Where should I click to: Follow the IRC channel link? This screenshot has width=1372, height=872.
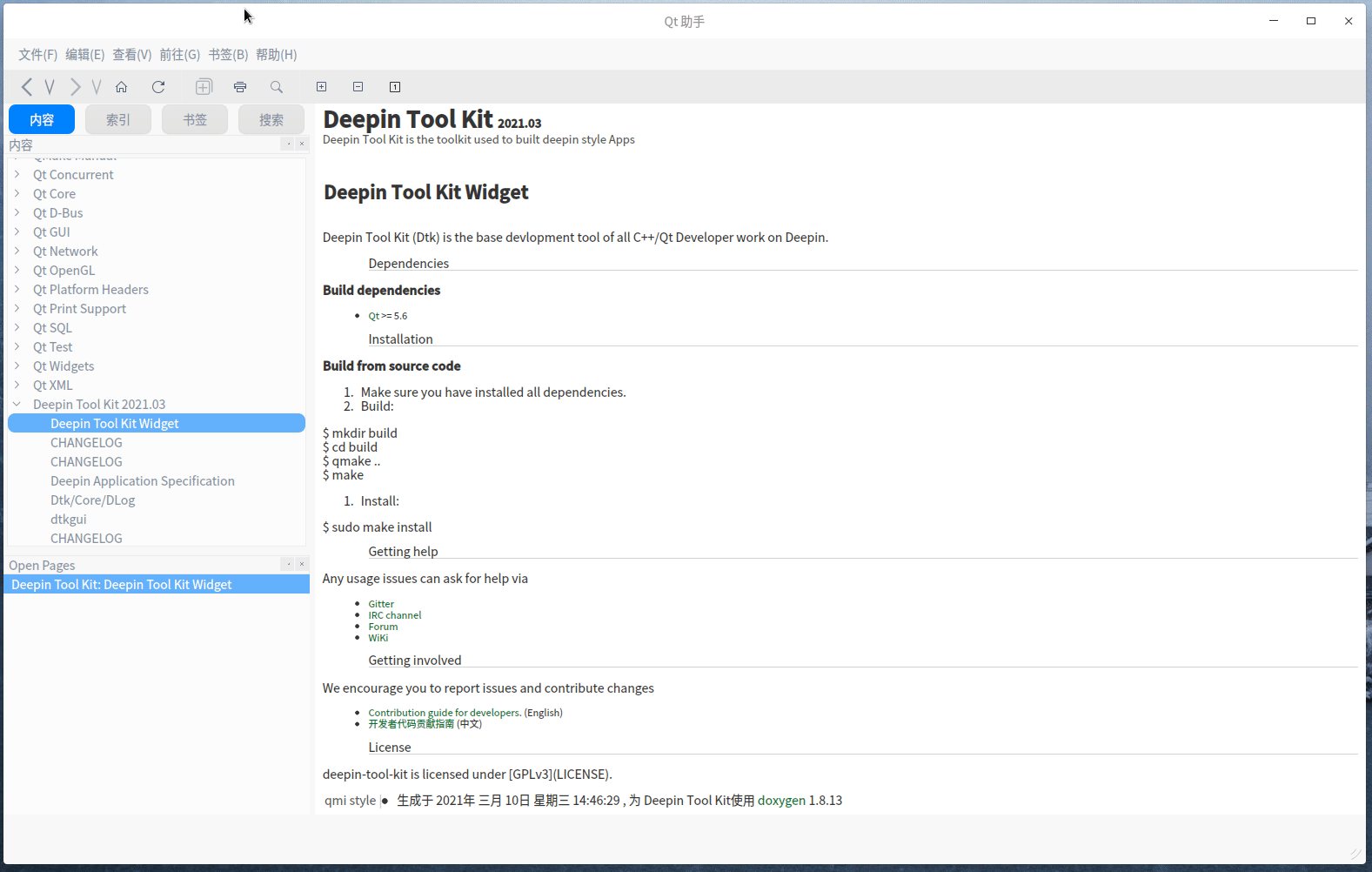click(394, 615)
